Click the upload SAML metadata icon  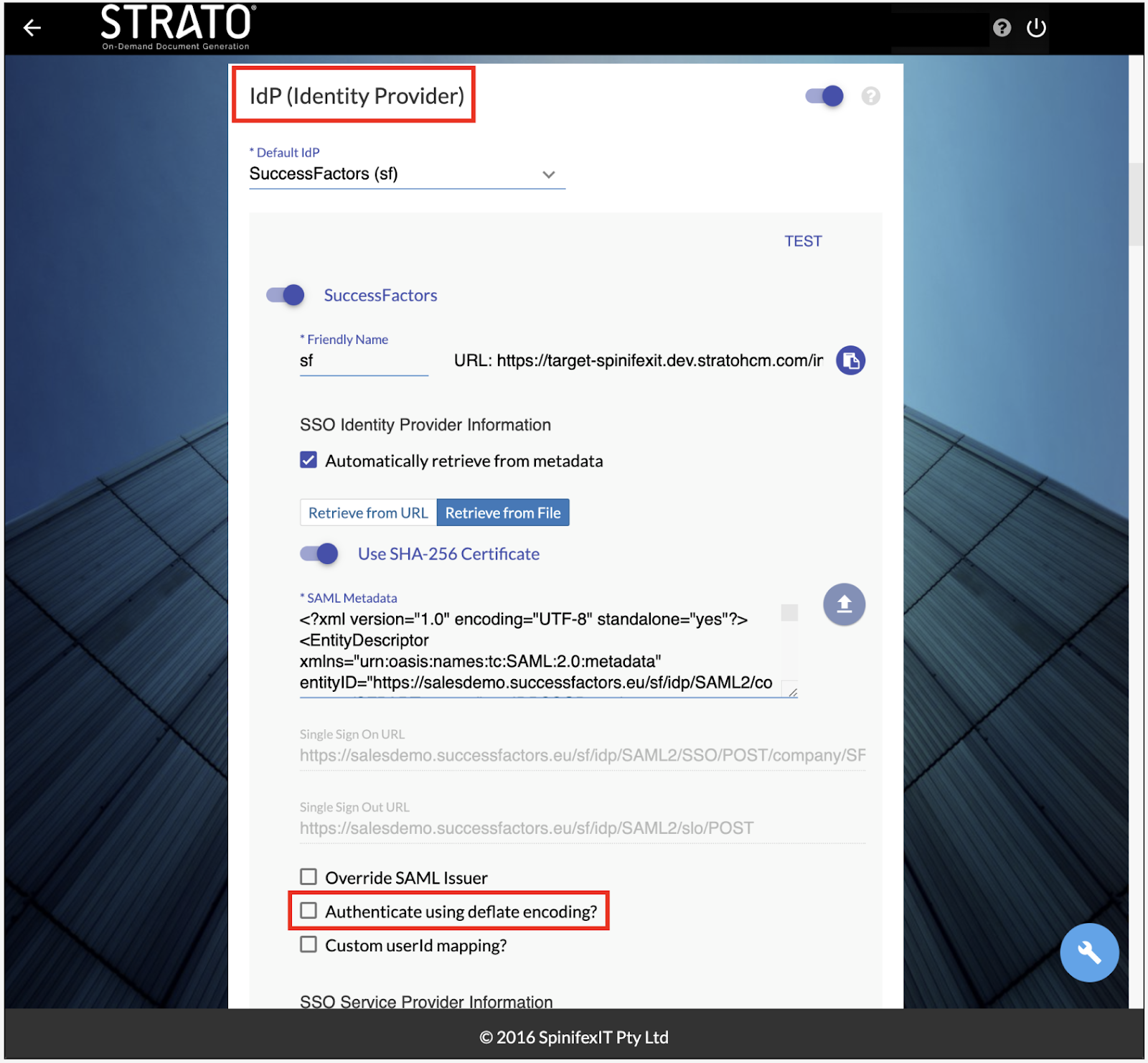click(x=844, y=604)
